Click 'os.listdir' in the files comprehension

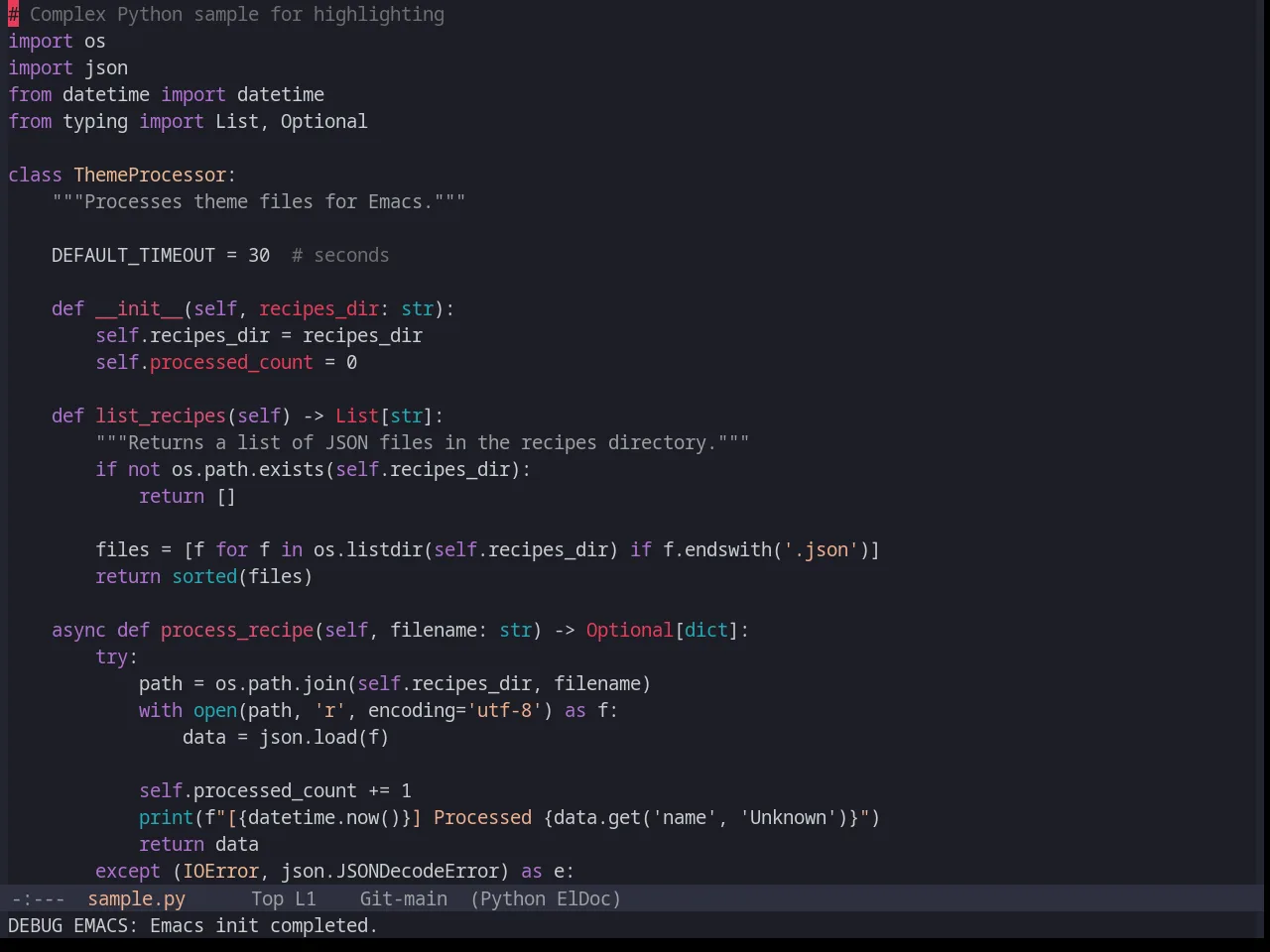click(368, 549)
